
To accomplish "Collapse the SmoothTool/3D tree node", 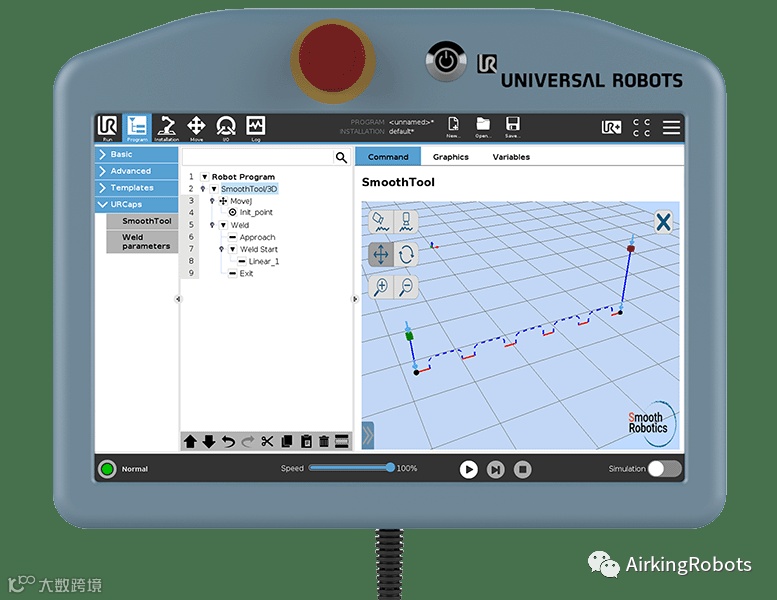I will (x=214, y=189).
